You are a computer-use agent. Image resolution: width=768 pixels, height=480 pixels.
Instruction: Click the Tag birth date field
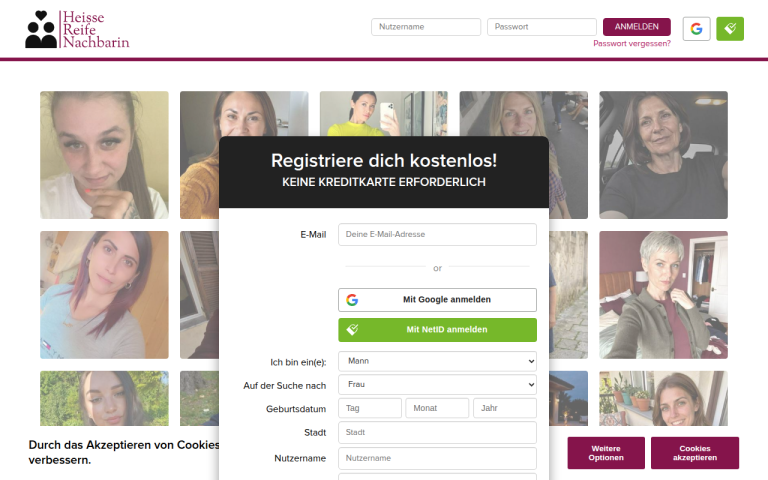370,408
